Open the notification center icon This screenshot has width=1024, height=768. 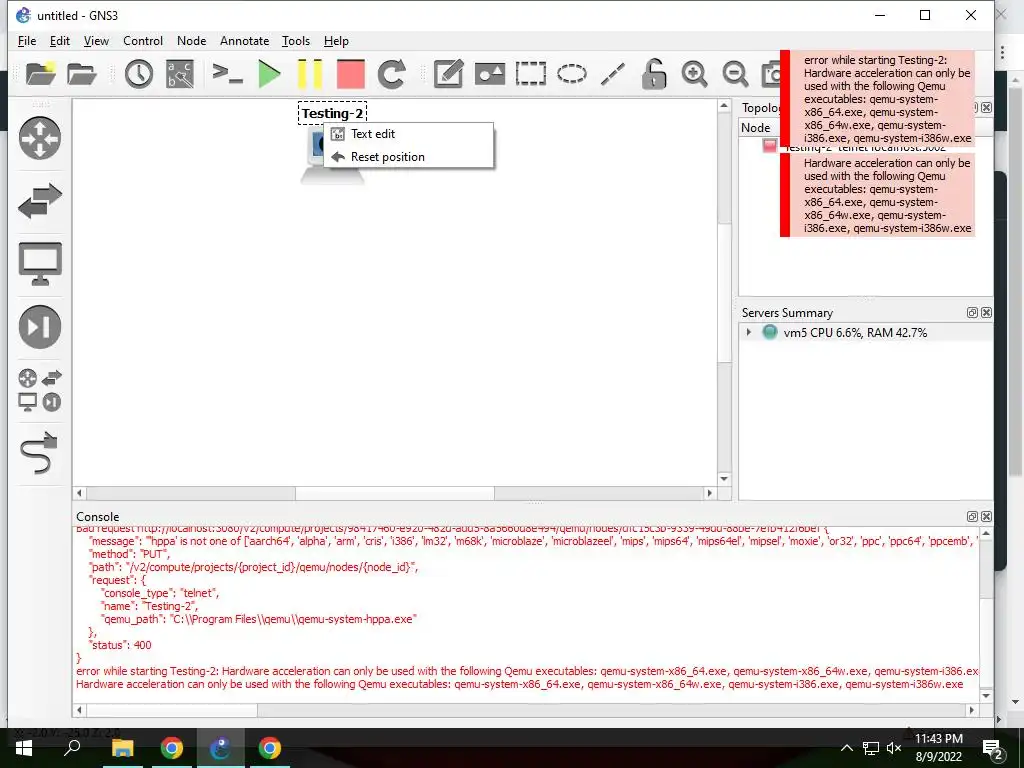coord(993,748)
